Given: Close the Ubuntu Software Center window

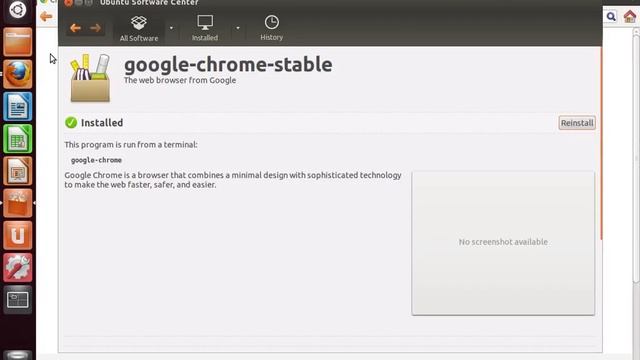Looking at the screenshot, I should click(68, 2).
